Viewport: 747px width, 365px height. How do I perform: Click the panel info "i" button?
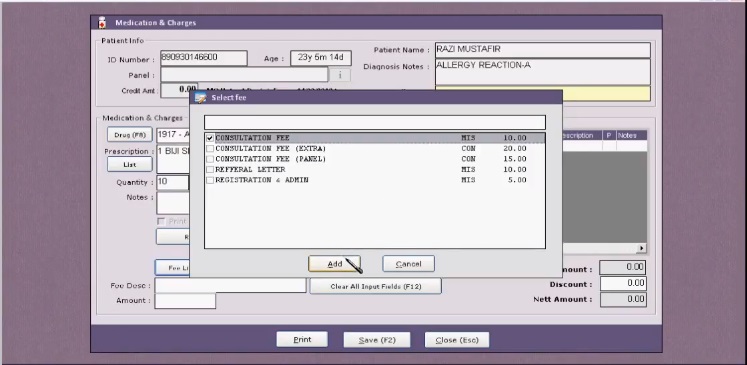(x=340, y=75)
